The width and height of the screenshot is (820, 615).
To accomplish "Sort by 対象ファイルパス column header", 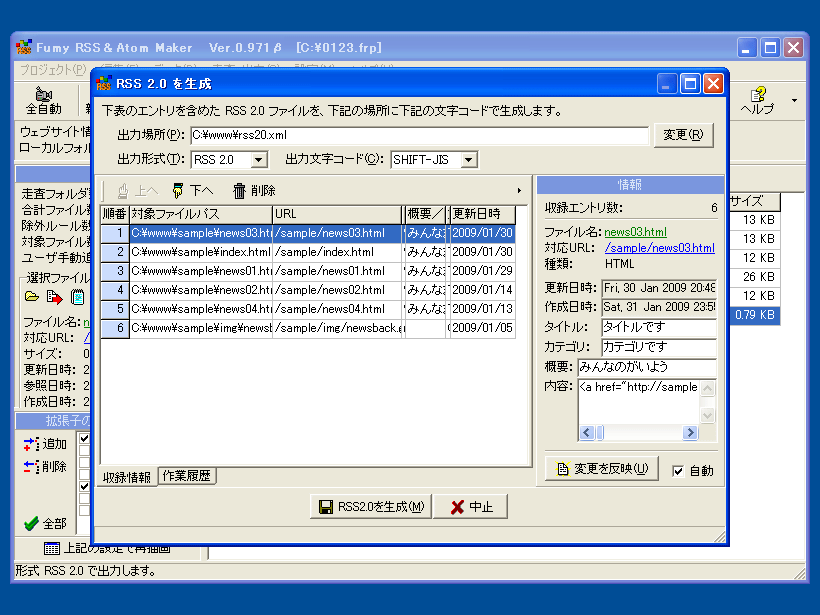I will (201, 214).
